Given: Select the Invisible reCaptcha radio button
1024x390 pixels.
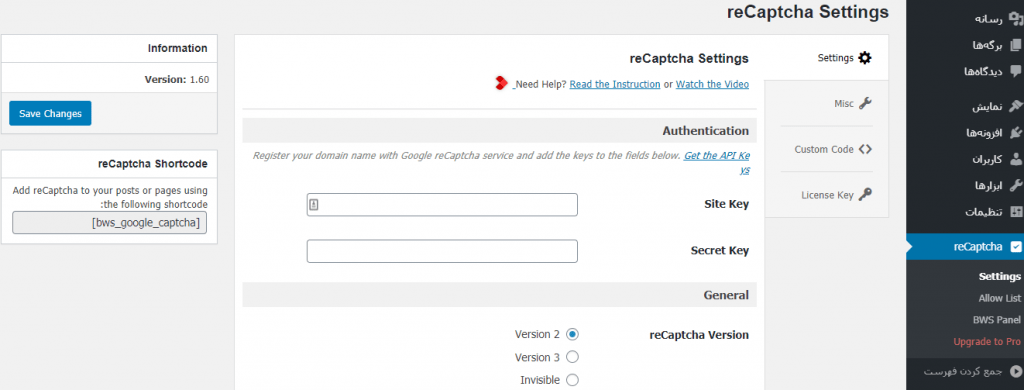Looking at the screenshot, I should [572, 380].
